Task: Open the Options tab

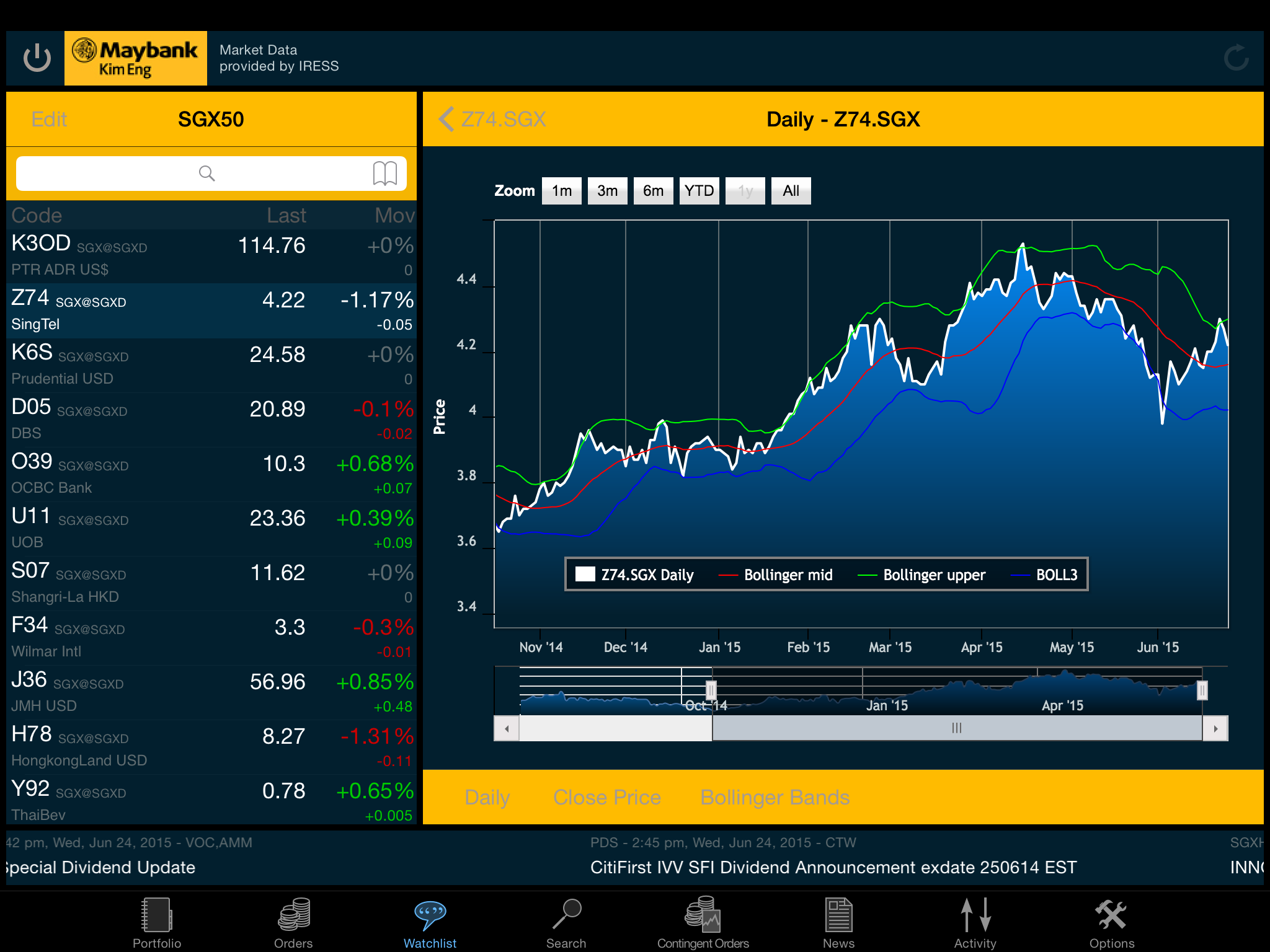Action: point(1112,923)
